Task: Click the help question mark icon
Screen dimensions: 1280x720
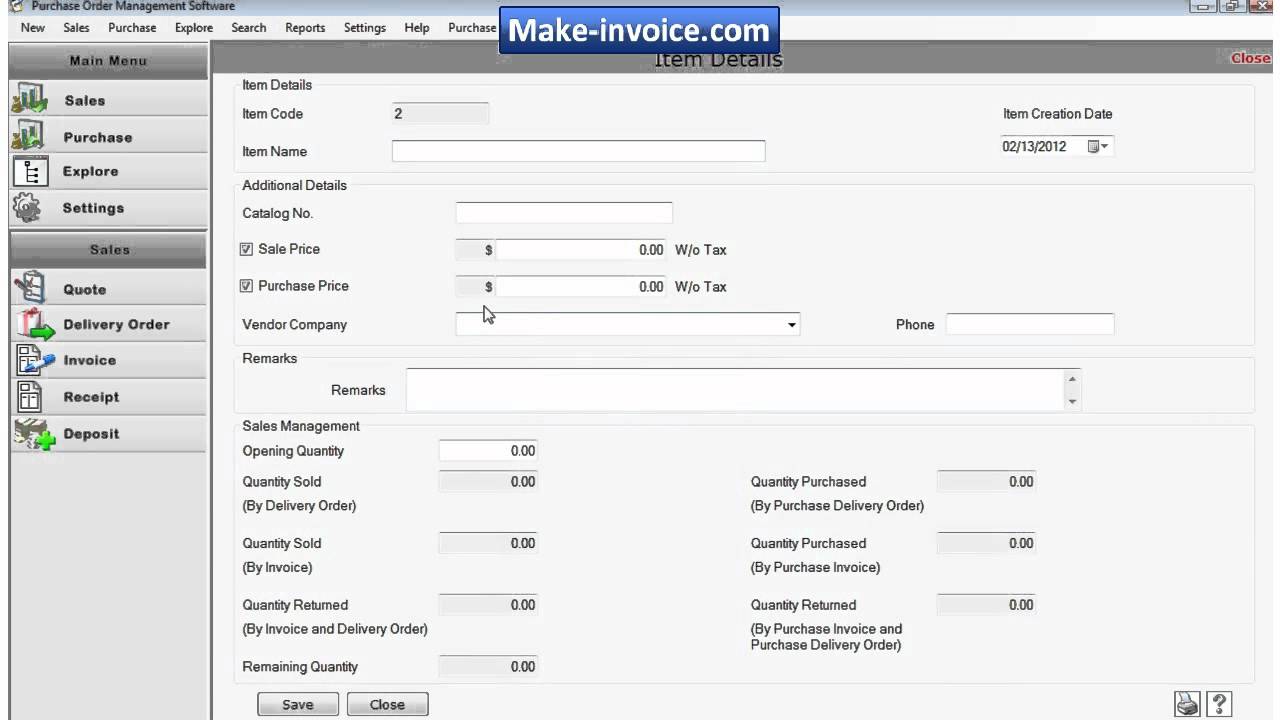Action: pos(1219,704)
